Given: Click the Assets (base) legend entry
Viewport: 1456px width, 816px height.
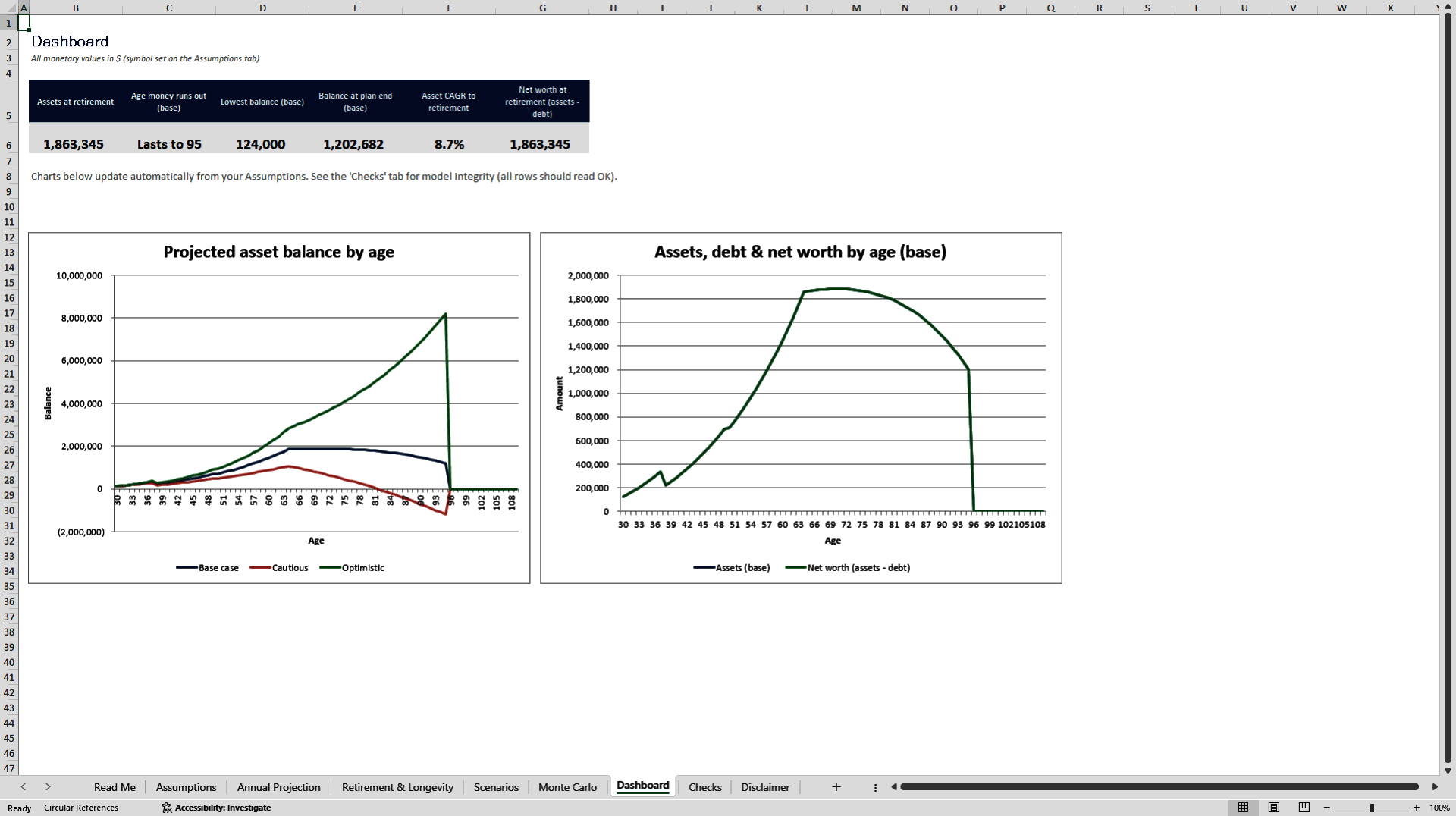Looking at the screenshot, I should 732,568.
